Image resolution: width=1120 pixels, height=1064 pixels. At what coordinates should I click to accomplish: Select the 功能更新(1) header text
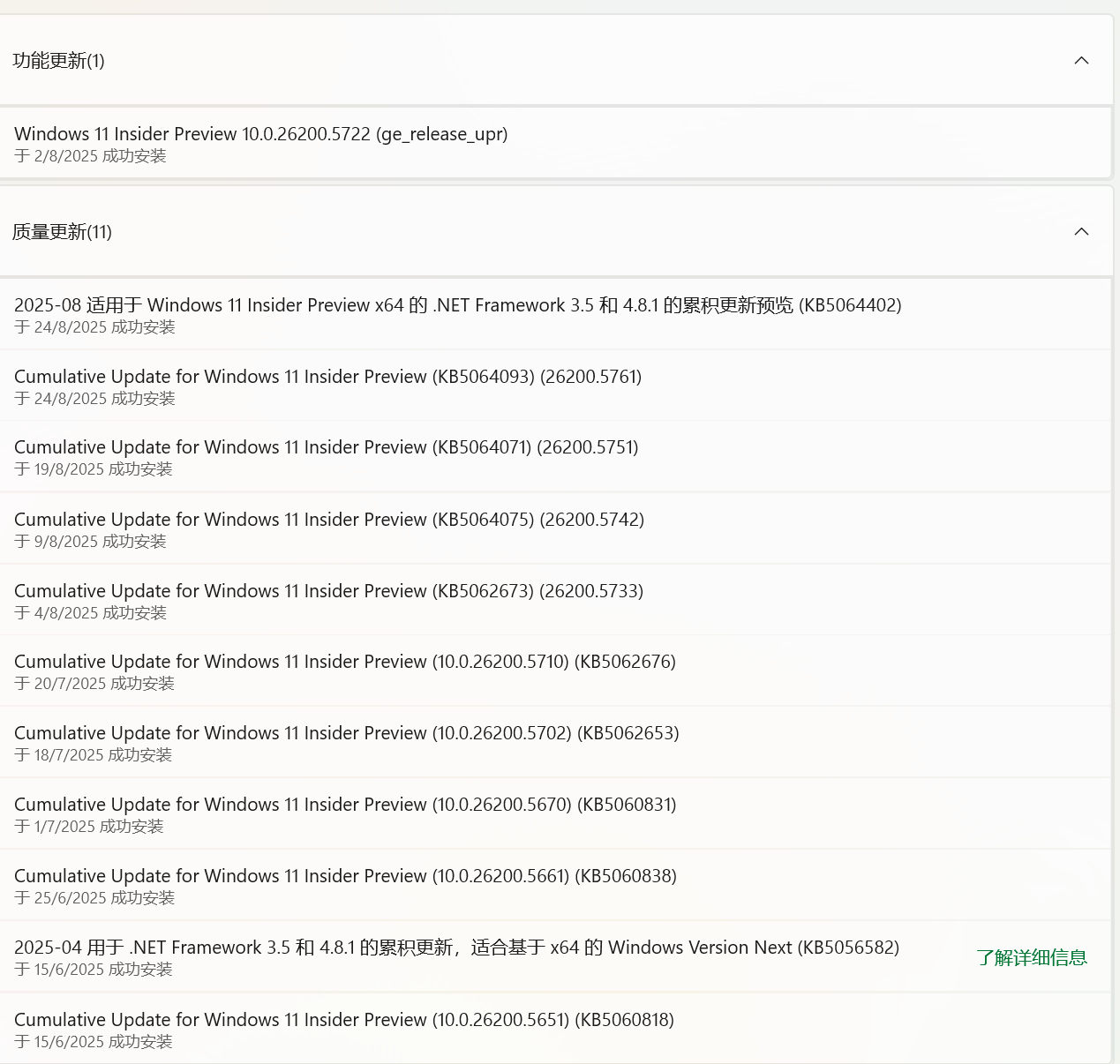58,61
